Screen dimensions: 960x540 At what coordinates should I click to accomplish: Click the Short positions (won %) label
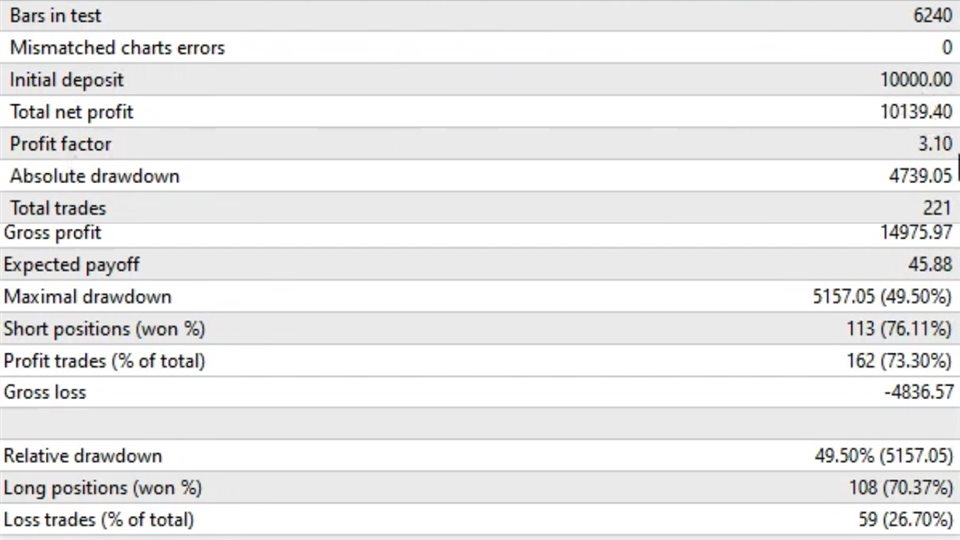point(104,329)
